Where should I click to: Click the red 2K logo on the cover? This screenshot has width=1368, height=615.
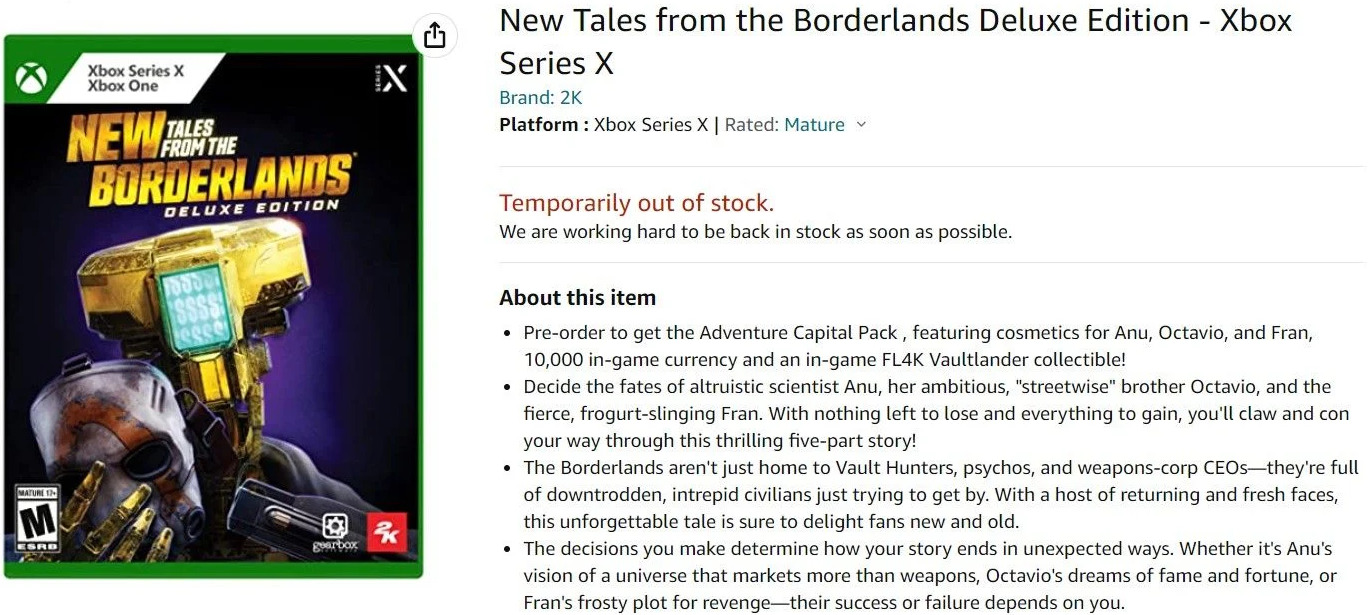[x=385, y=532]
